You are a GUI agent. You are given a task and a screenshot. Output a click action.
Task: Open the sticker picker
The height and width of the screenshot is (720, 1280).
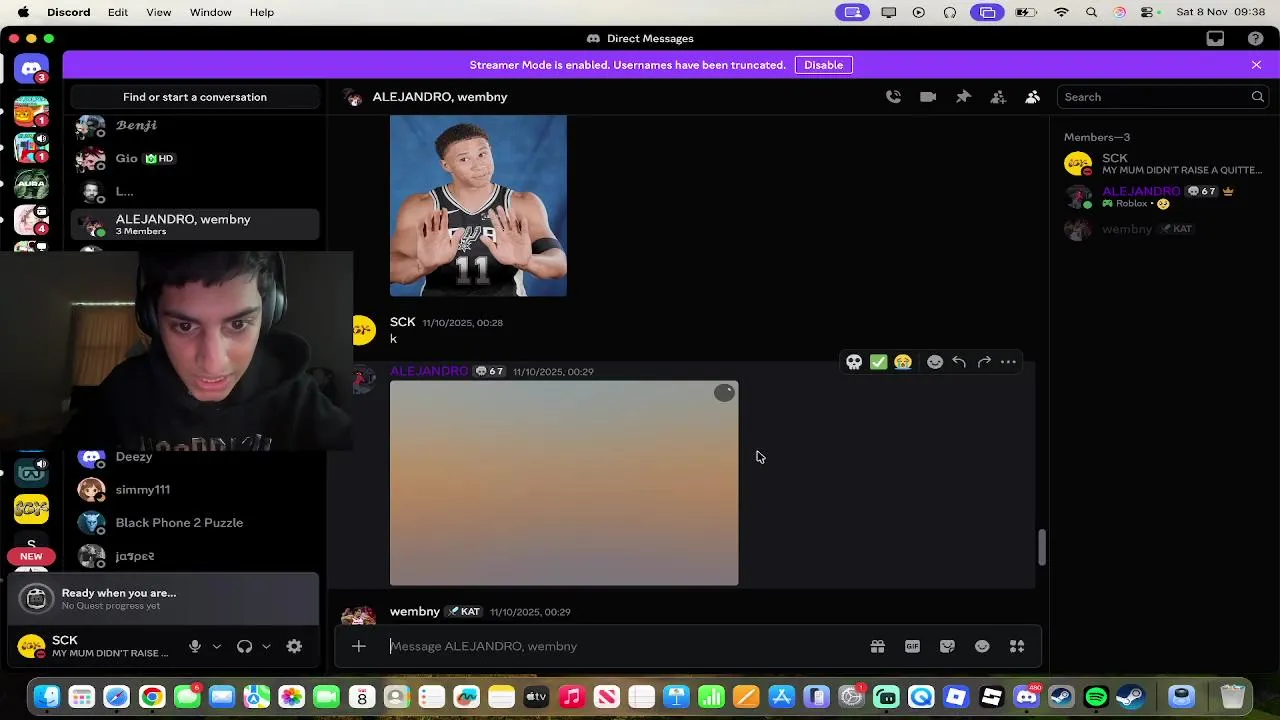tap(947, 647)
